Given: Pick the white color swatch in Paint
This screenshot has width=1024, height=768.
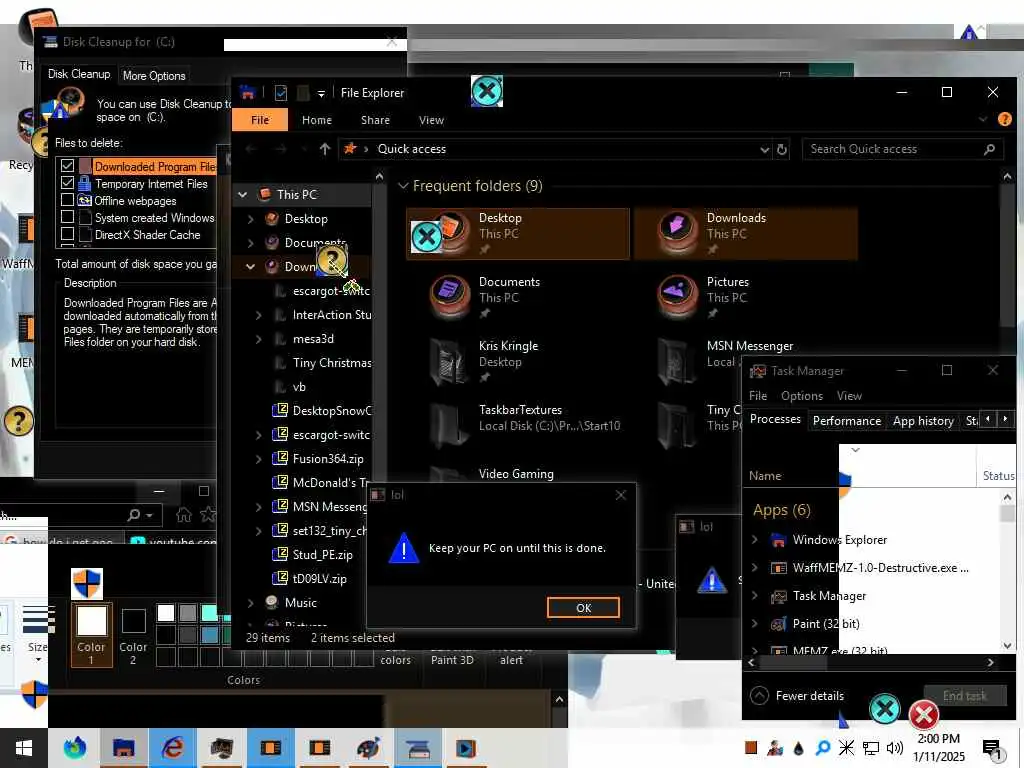Looking at the screenshot, I should [166, 613].
